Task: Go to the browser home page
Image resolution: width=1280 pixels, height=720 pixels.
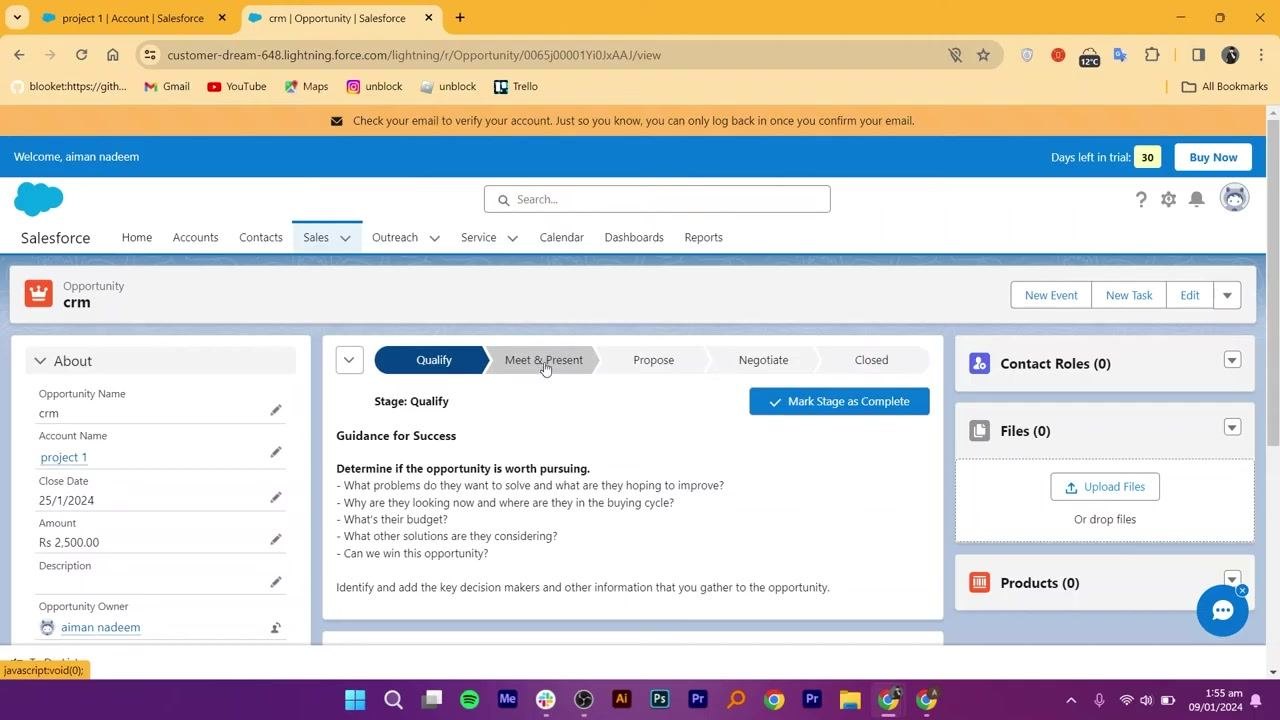Action: point(113,55)
